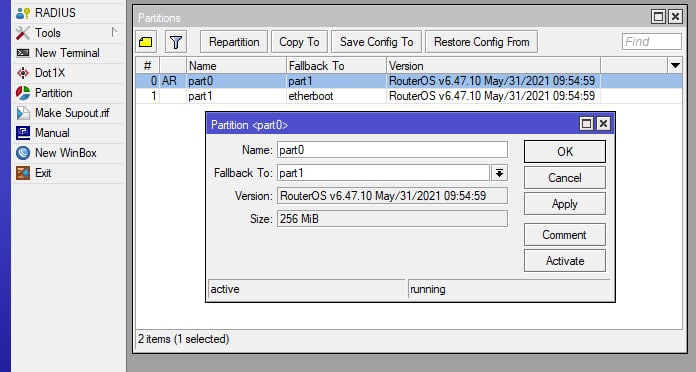
Task: Open the Dot1X sidebar icon
Action: (23, 73)
